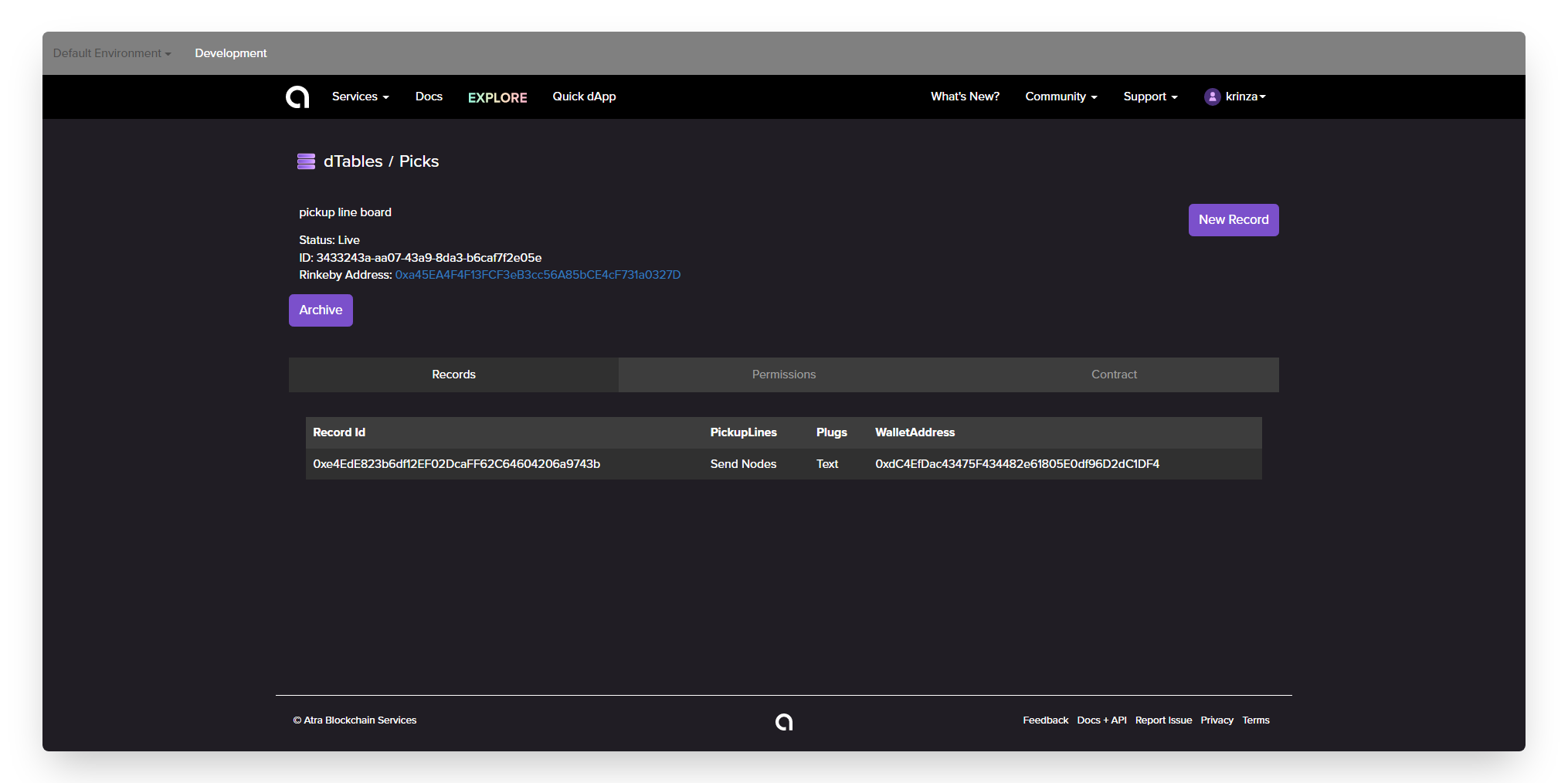The width and height of the screenshot is (1568, 783).
Task: Click the Atra logo in footer
Action: (784, 721)
